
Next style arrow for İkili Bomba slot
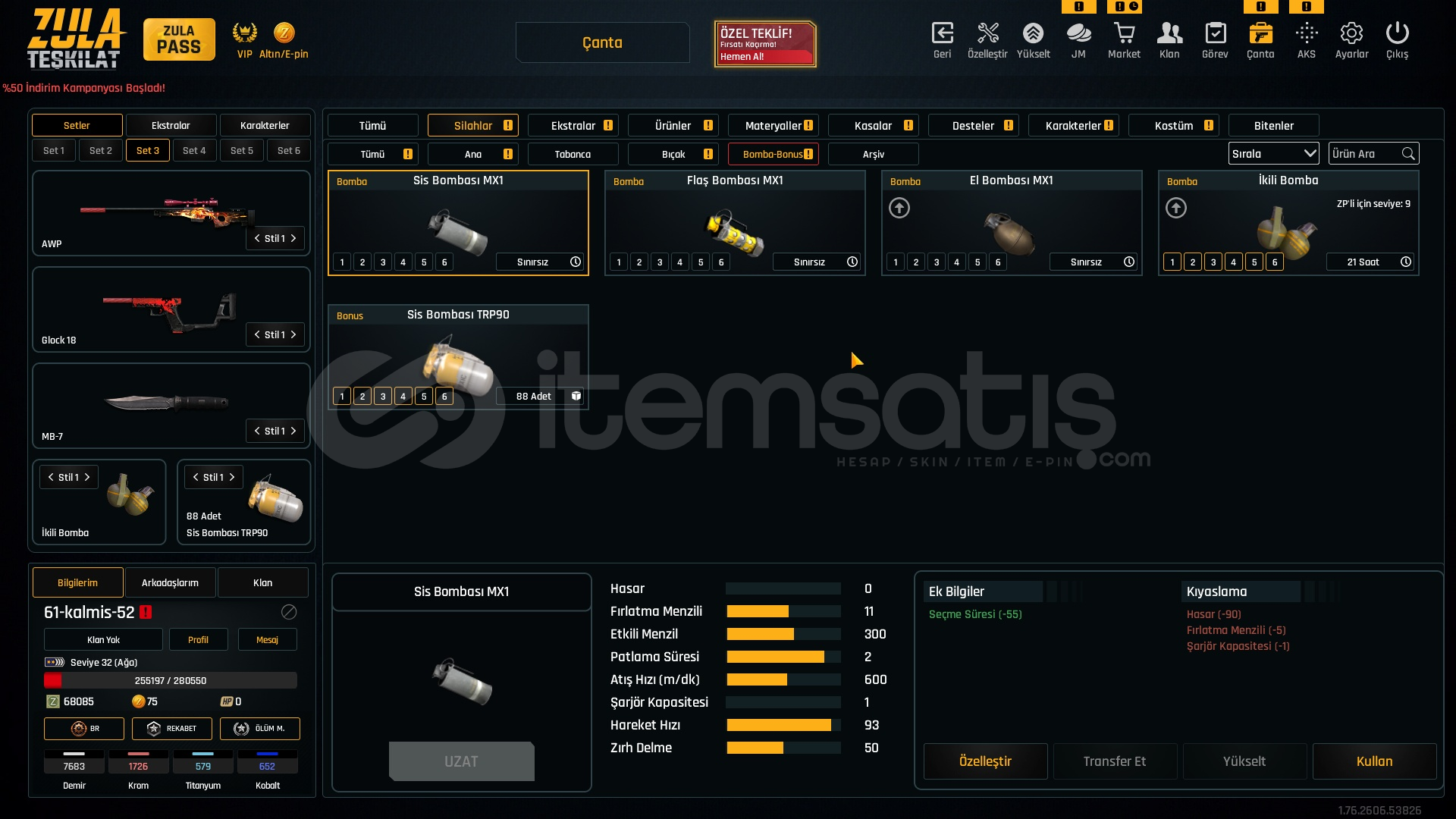(87, 477)
